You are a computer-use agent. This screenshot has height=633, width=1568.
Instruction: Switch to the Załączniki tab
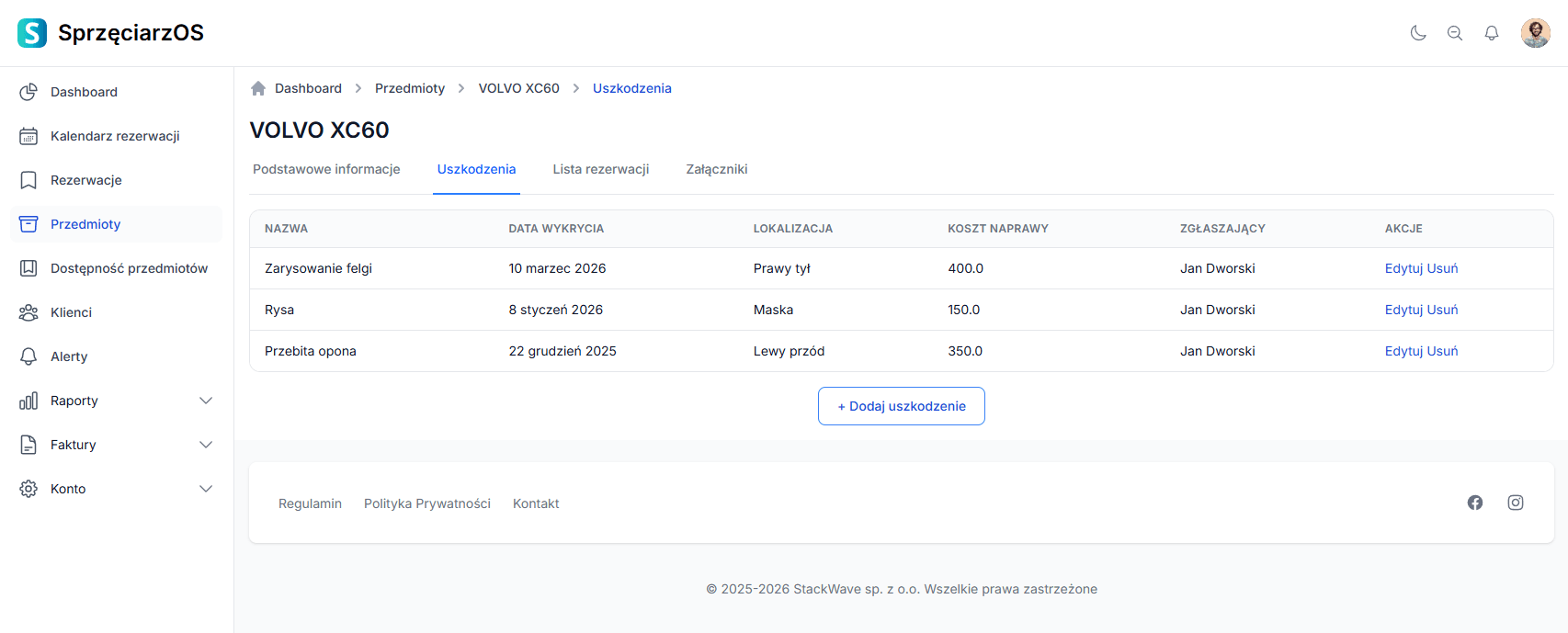click(716, 169)
